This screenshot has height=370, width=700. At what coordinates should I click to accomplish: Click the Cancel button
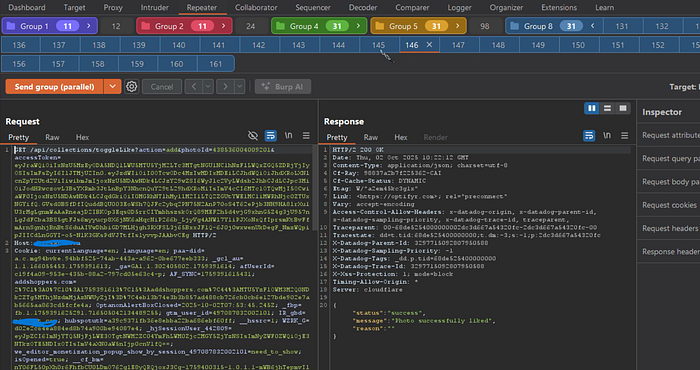click(x=162, y=87)
